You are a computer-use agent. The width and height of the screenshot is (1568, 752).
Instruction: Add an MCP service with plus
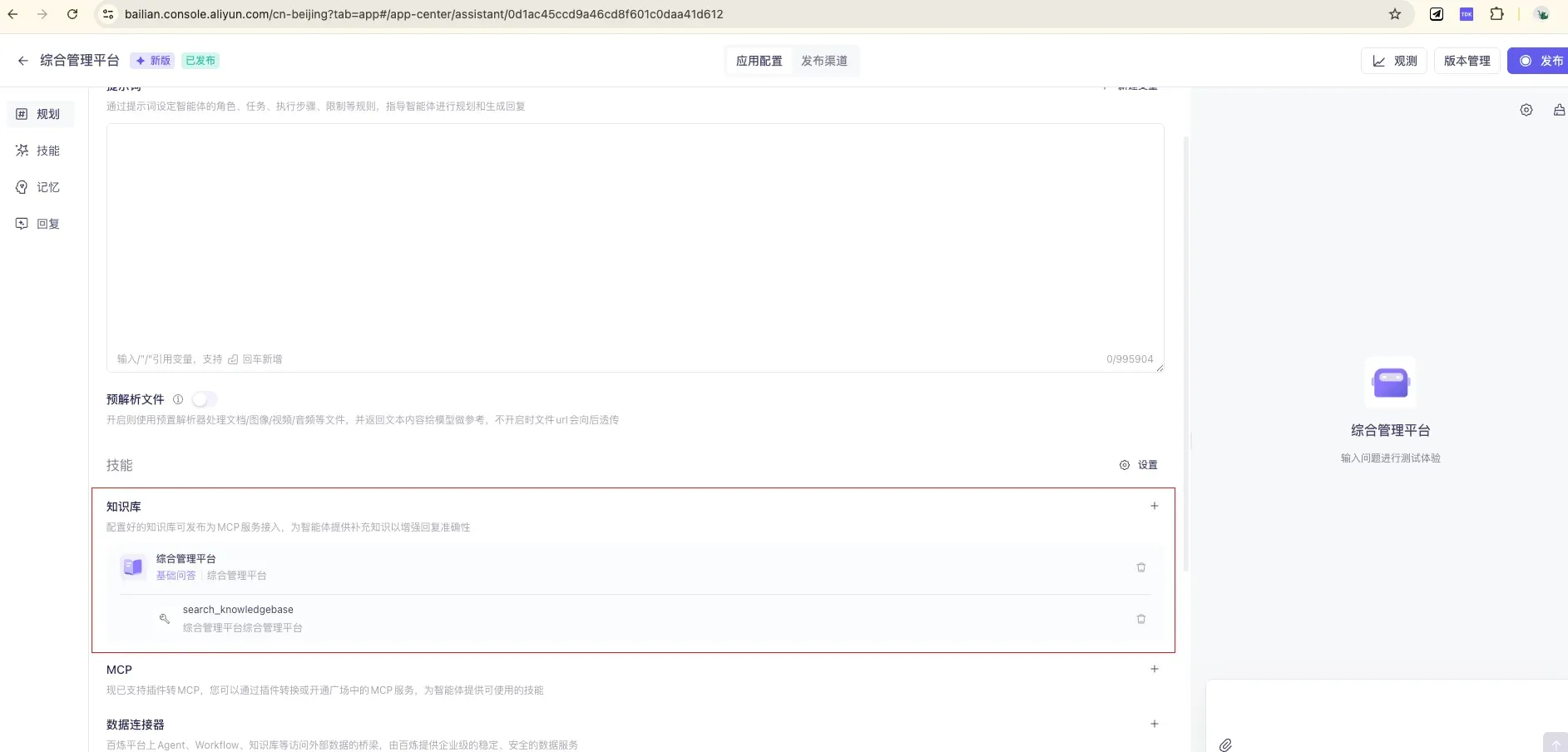click(x=1154, y=669)
